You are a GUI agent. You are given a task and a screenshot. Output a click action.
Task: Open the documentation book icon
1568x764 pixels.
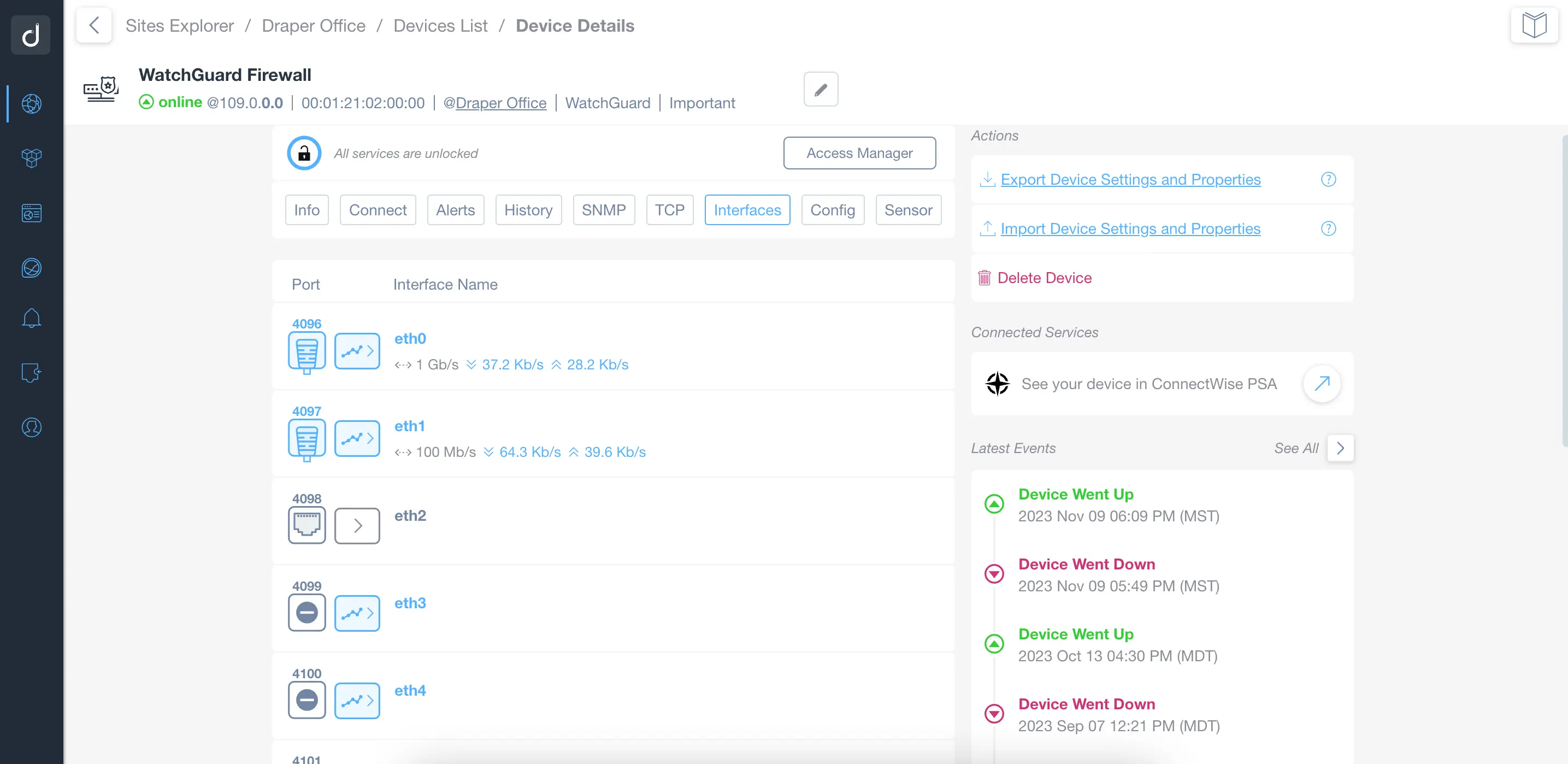coord(1534,25)
